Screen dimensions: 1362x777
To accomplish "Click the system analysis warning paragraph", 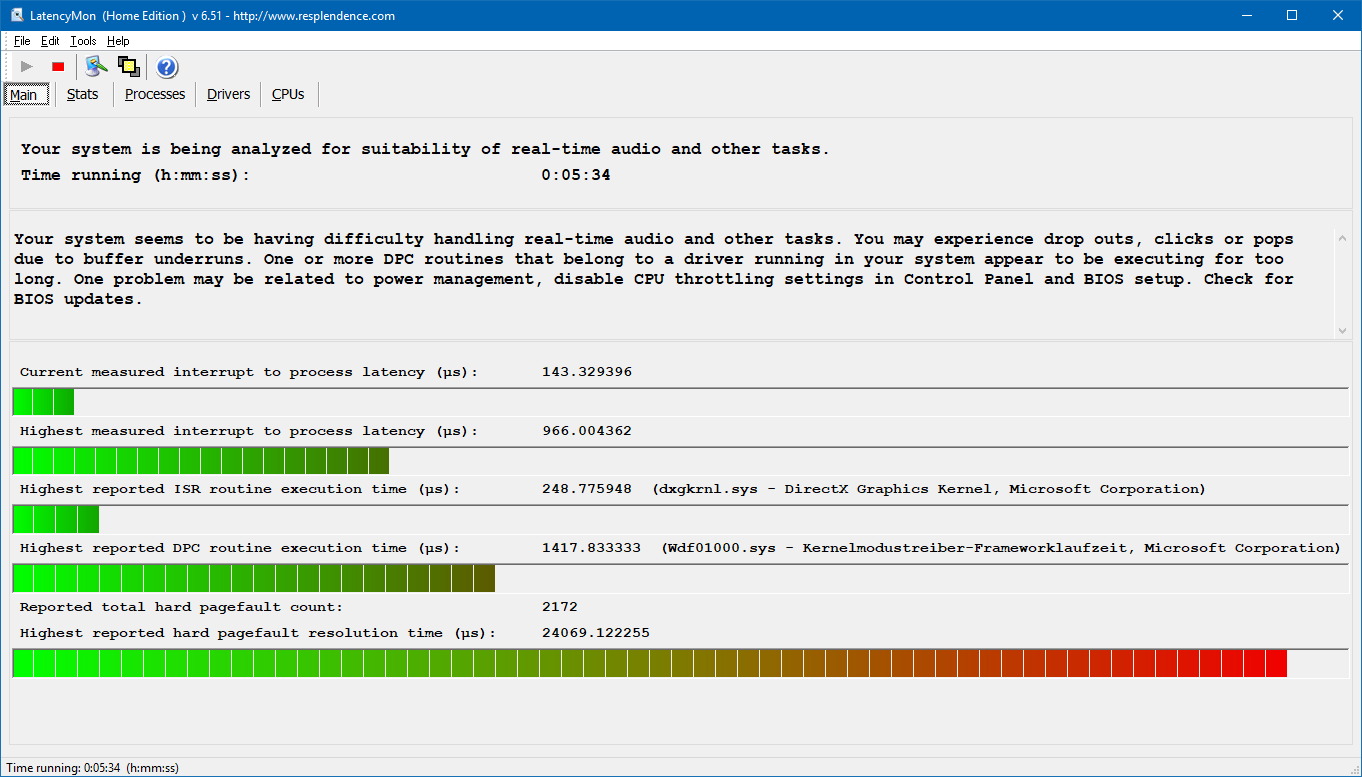I will [x=654, y=269].
